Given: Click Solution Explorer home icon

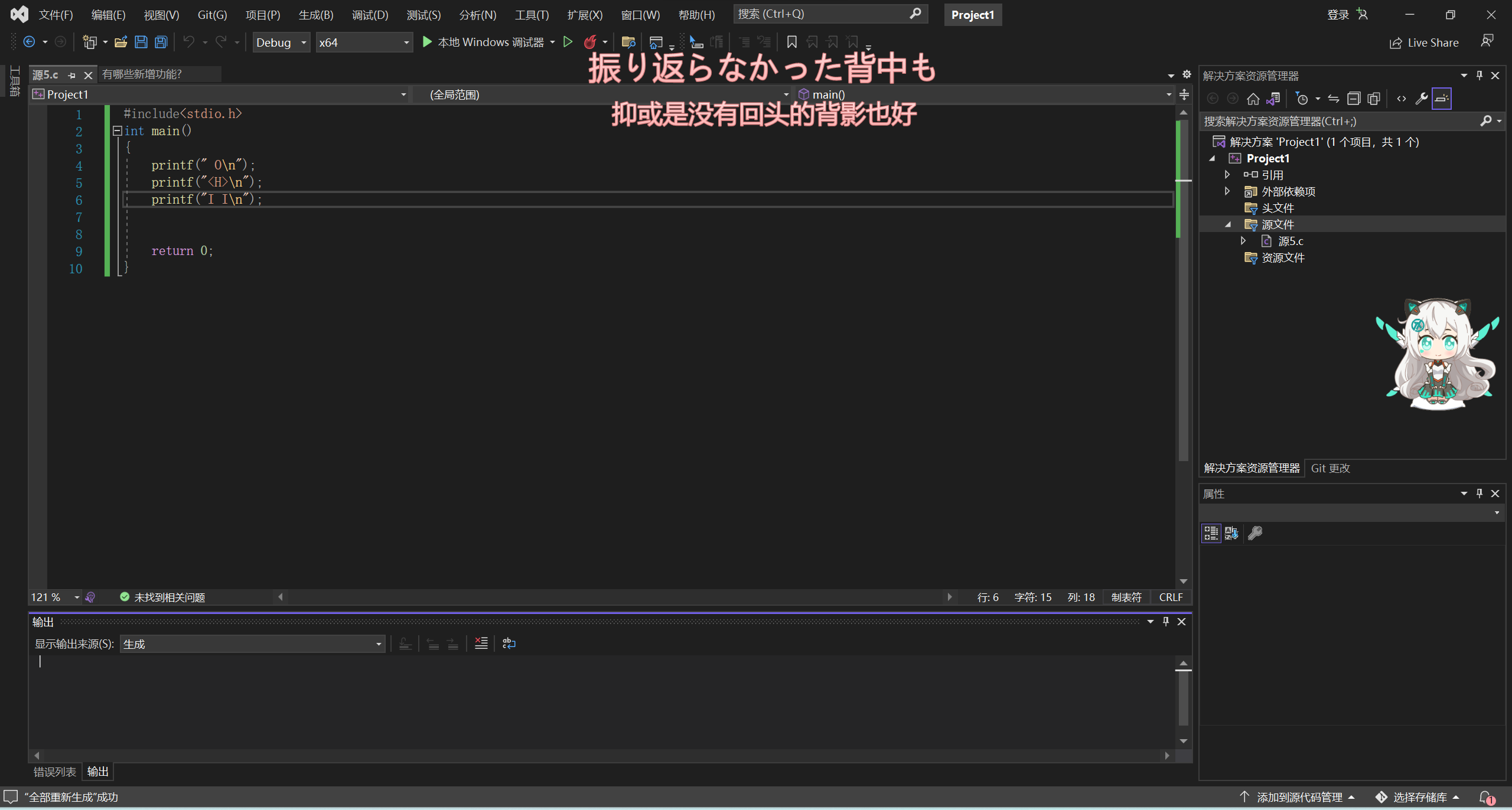Looking at the screenshot, I should coord(1253,99).
